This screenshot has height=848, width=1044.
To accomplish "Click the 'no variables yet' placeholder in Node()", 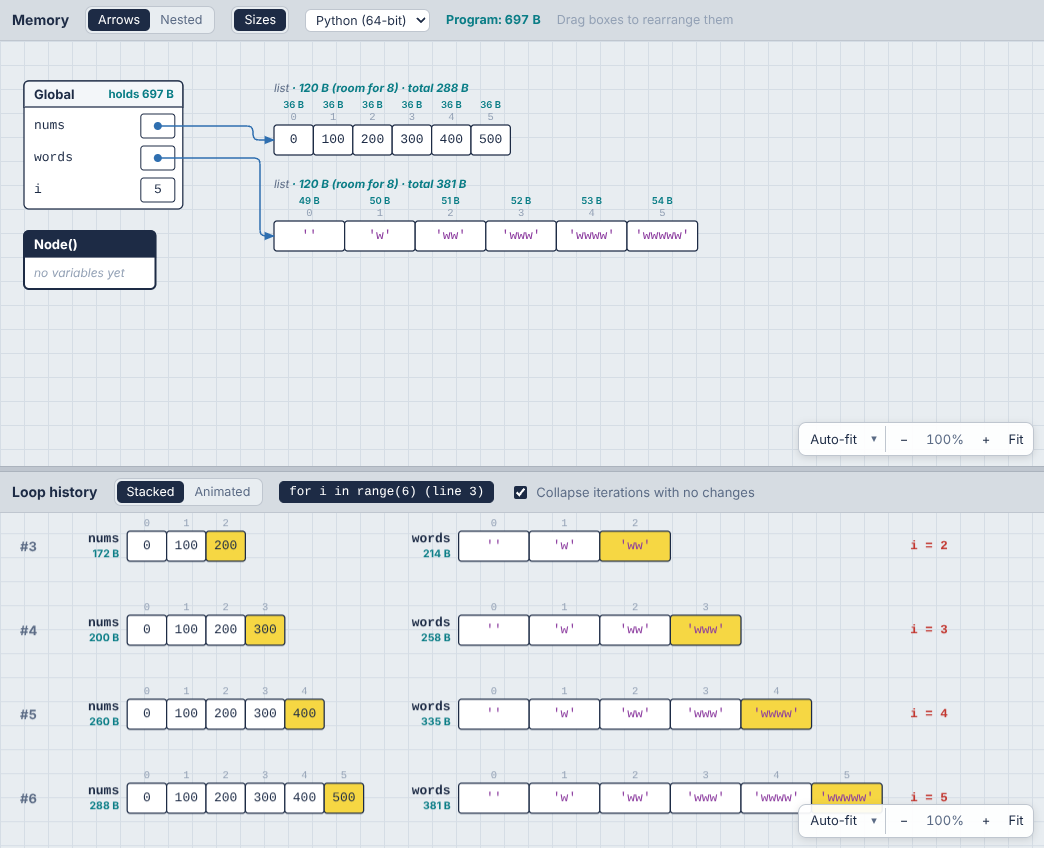I will tap(79, 273).
